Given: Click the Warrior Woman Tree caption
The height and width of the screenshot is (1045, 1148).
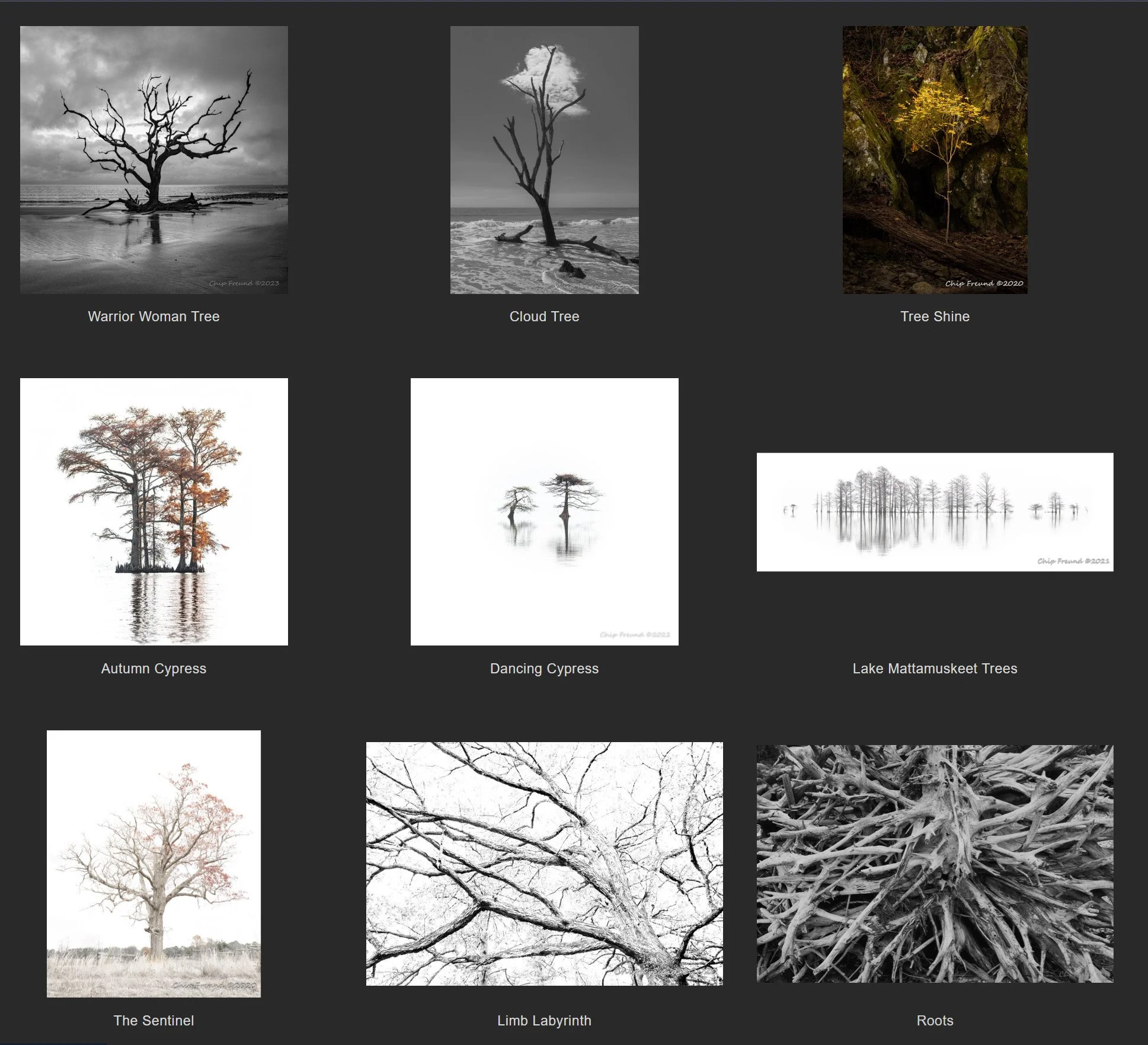Looking at the screenshot, I should point(154,317).
